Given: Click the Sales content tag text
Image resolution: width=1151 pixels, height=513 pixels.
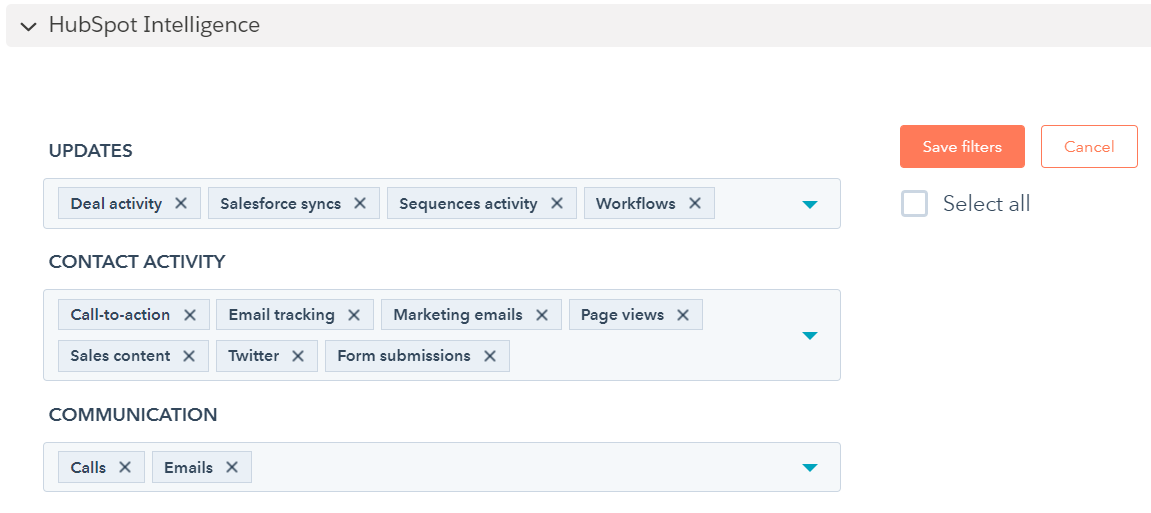Looking at the screenshot, I should pos(120,356).
